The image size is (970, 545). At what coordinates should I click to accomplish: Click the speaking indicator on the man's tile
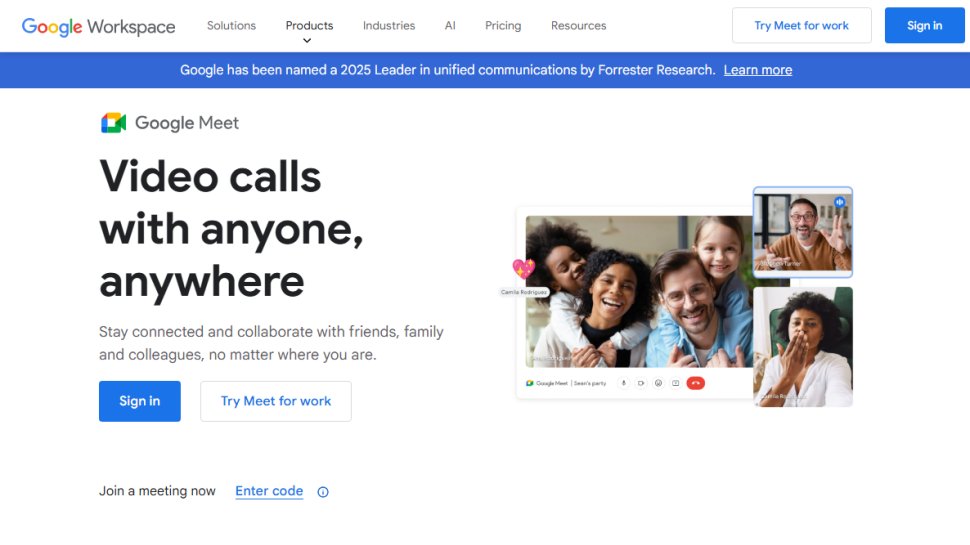[839, 202]
